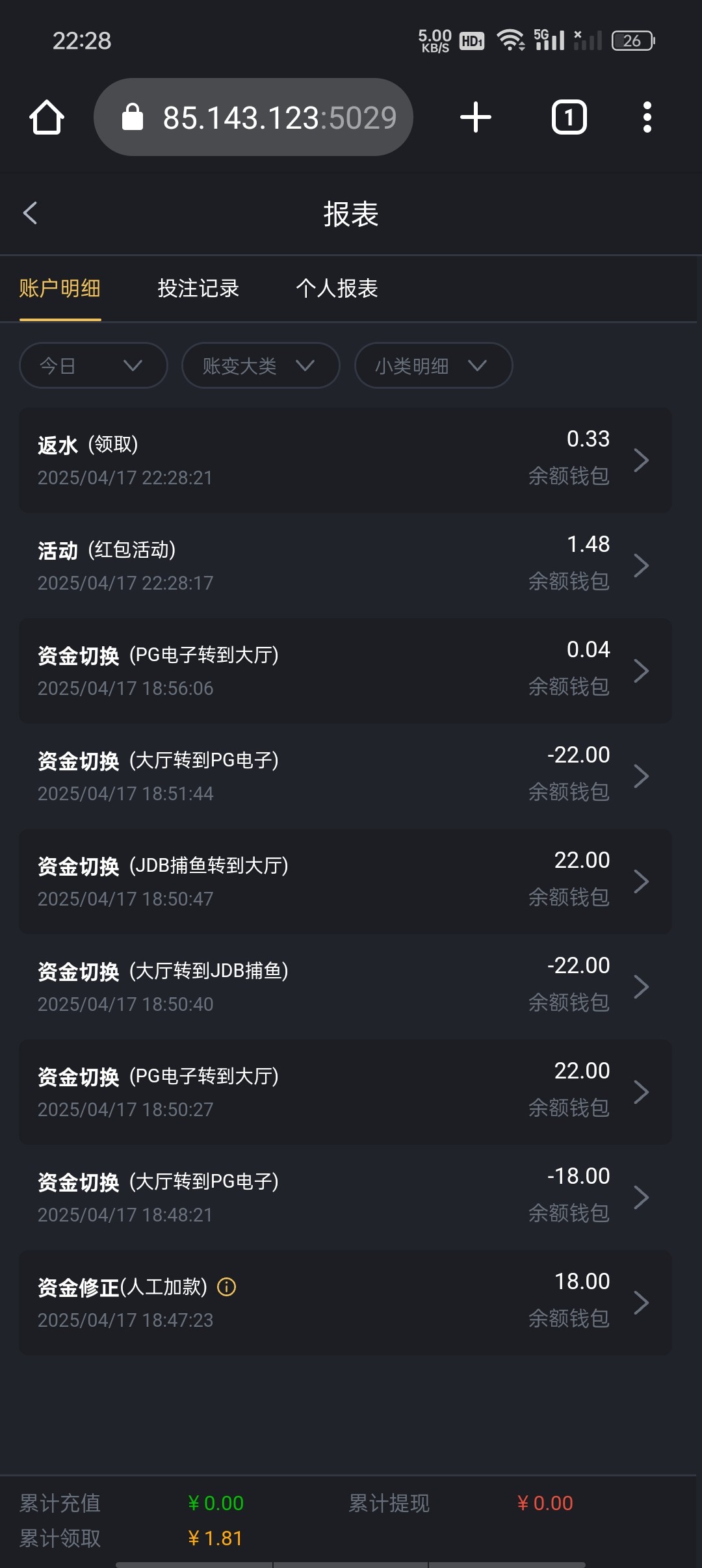
Task: Expand arrow for the -18.00 大厅转到PG电子 entry
Action: click(641, 1197)
